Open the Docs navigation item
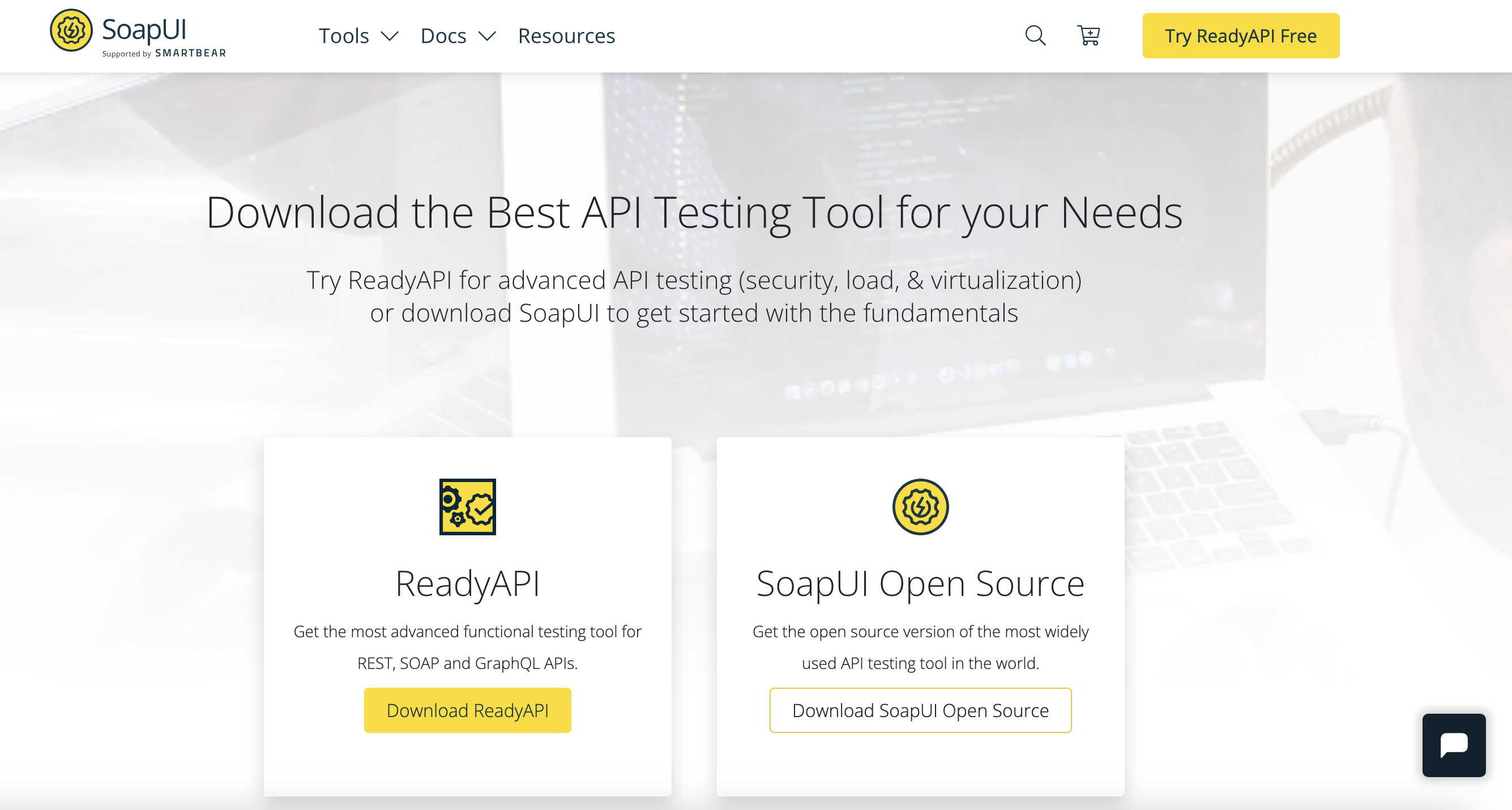 443,36
